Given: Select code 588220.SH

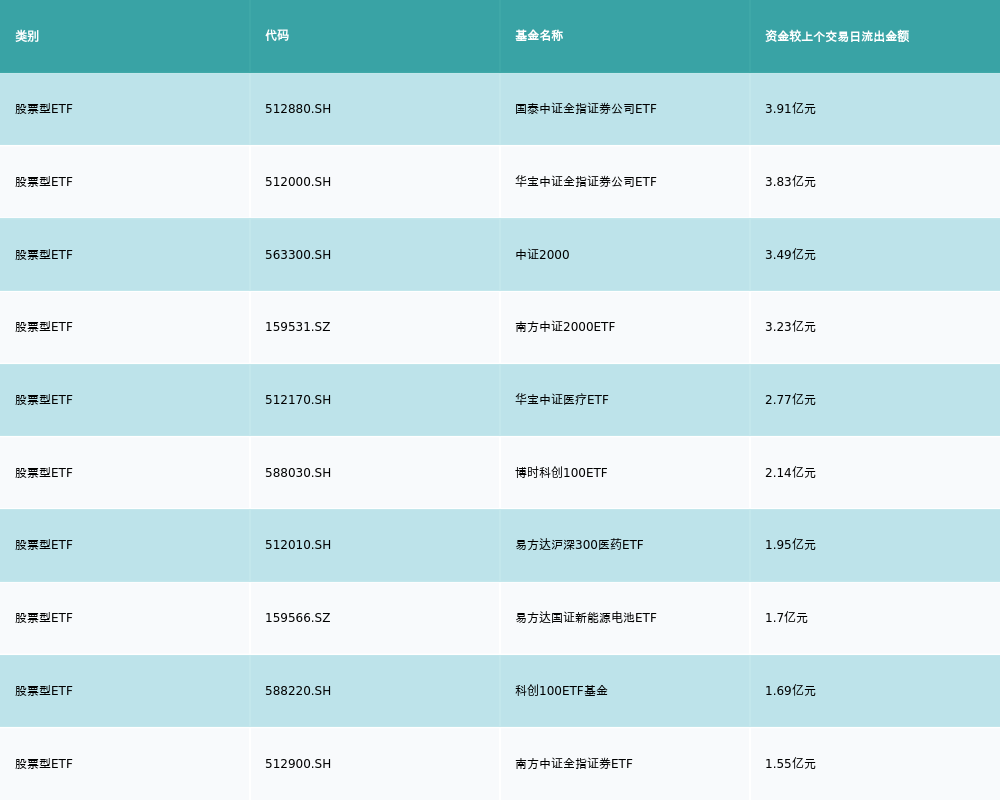Looking at the screenshot, I should (298, 691).
